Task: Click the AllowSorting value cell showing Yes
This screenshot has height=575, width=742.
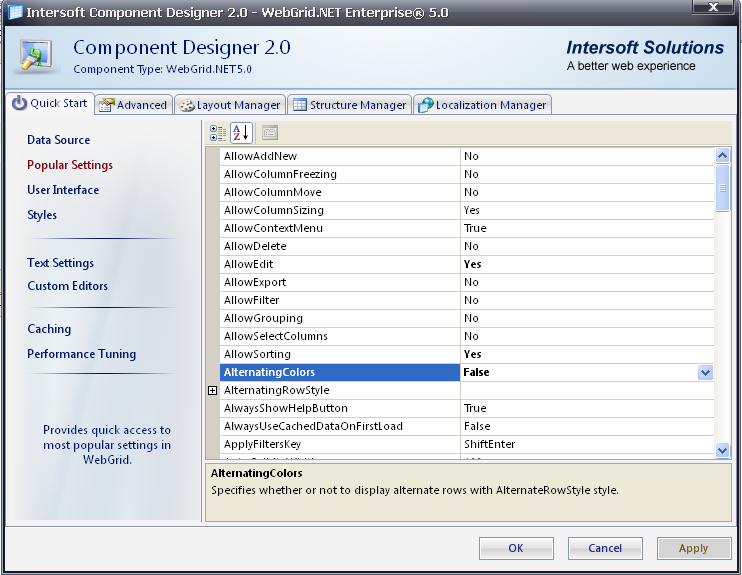Action: point(587,354)
